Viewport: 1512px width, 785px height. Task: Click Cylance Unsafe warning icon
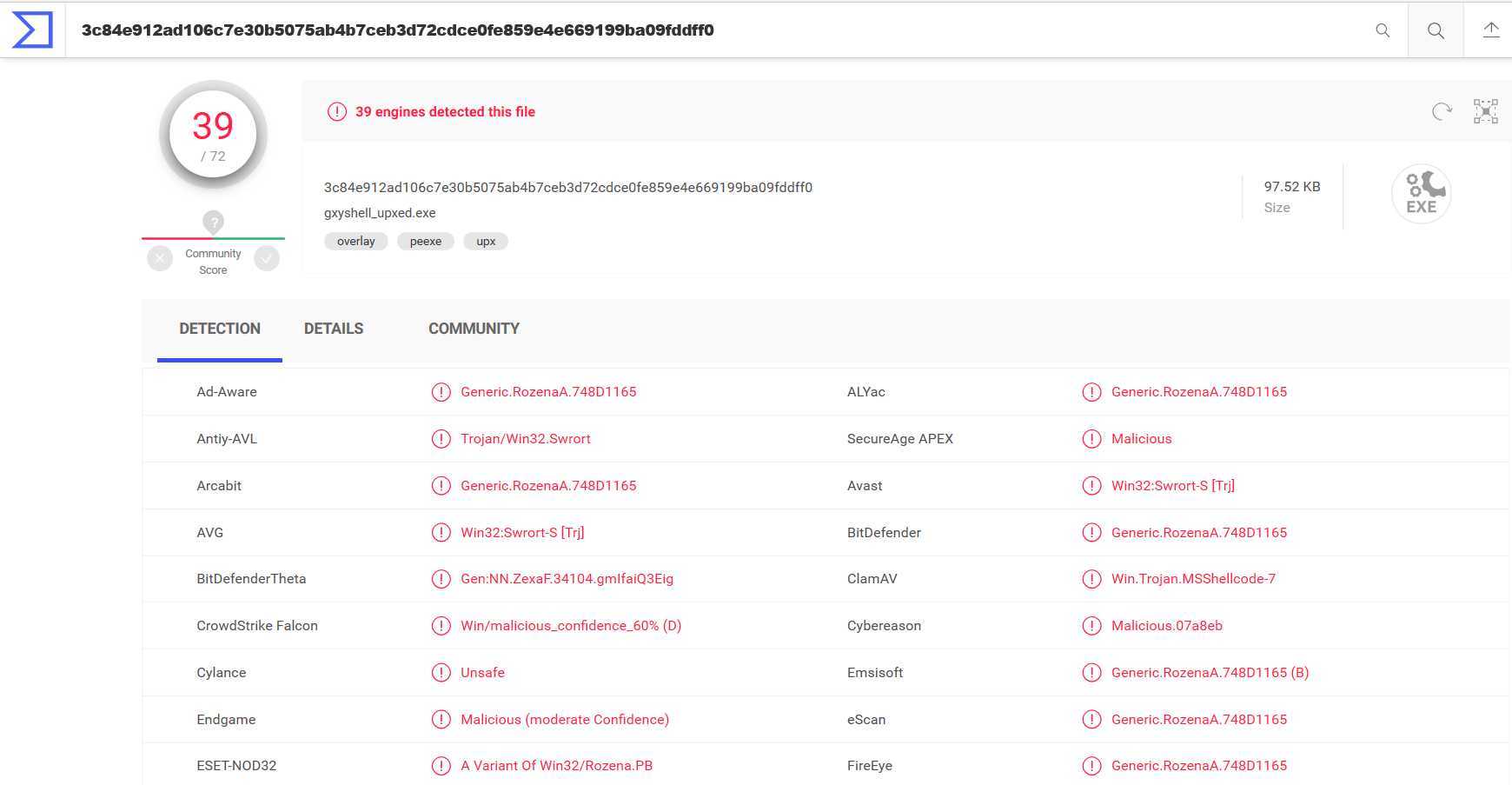coord(441,673)
